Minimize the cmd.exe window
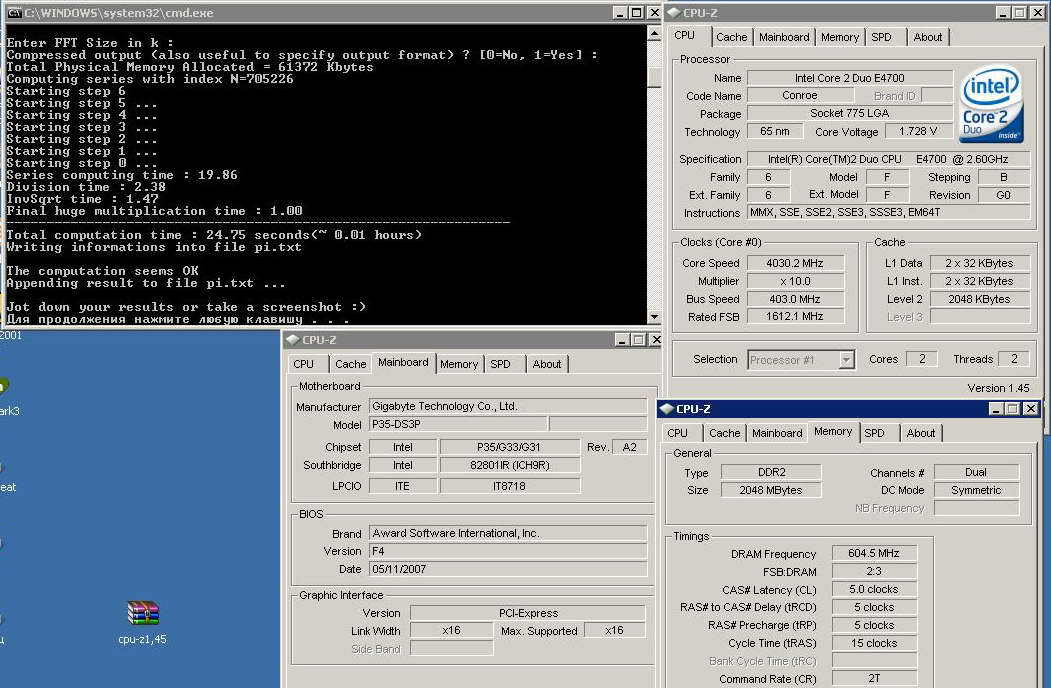This screenshot has height=688, width=1051. click(620, 13)
